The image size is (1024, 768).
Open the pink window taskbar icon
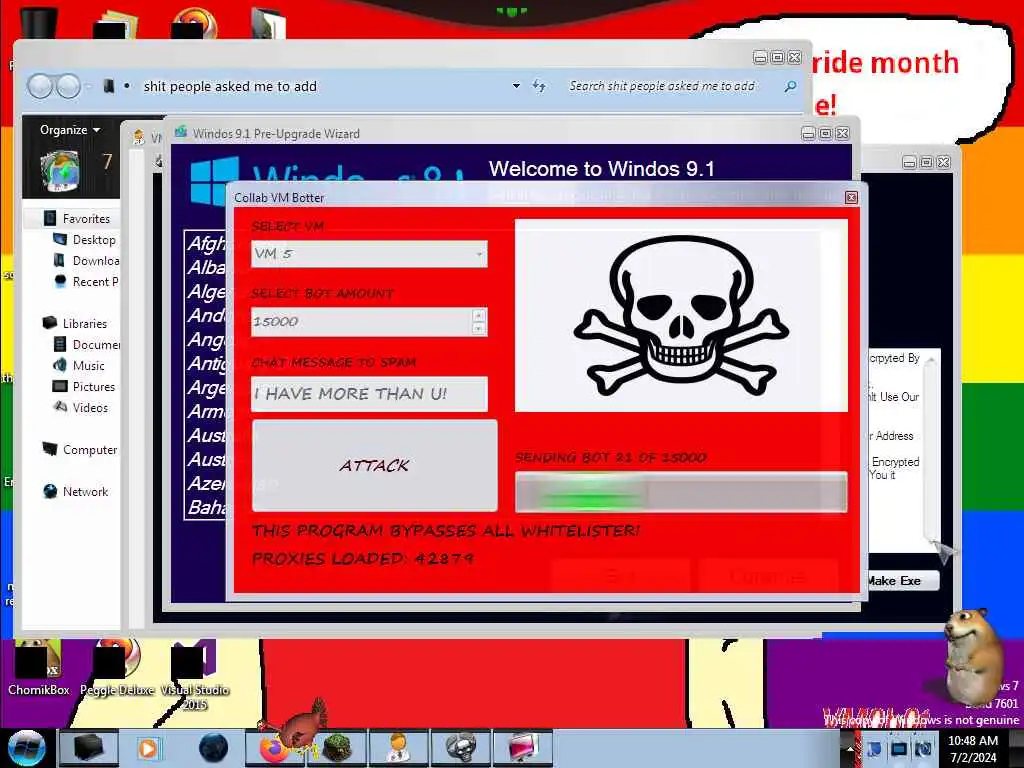[x=522, y=749]
